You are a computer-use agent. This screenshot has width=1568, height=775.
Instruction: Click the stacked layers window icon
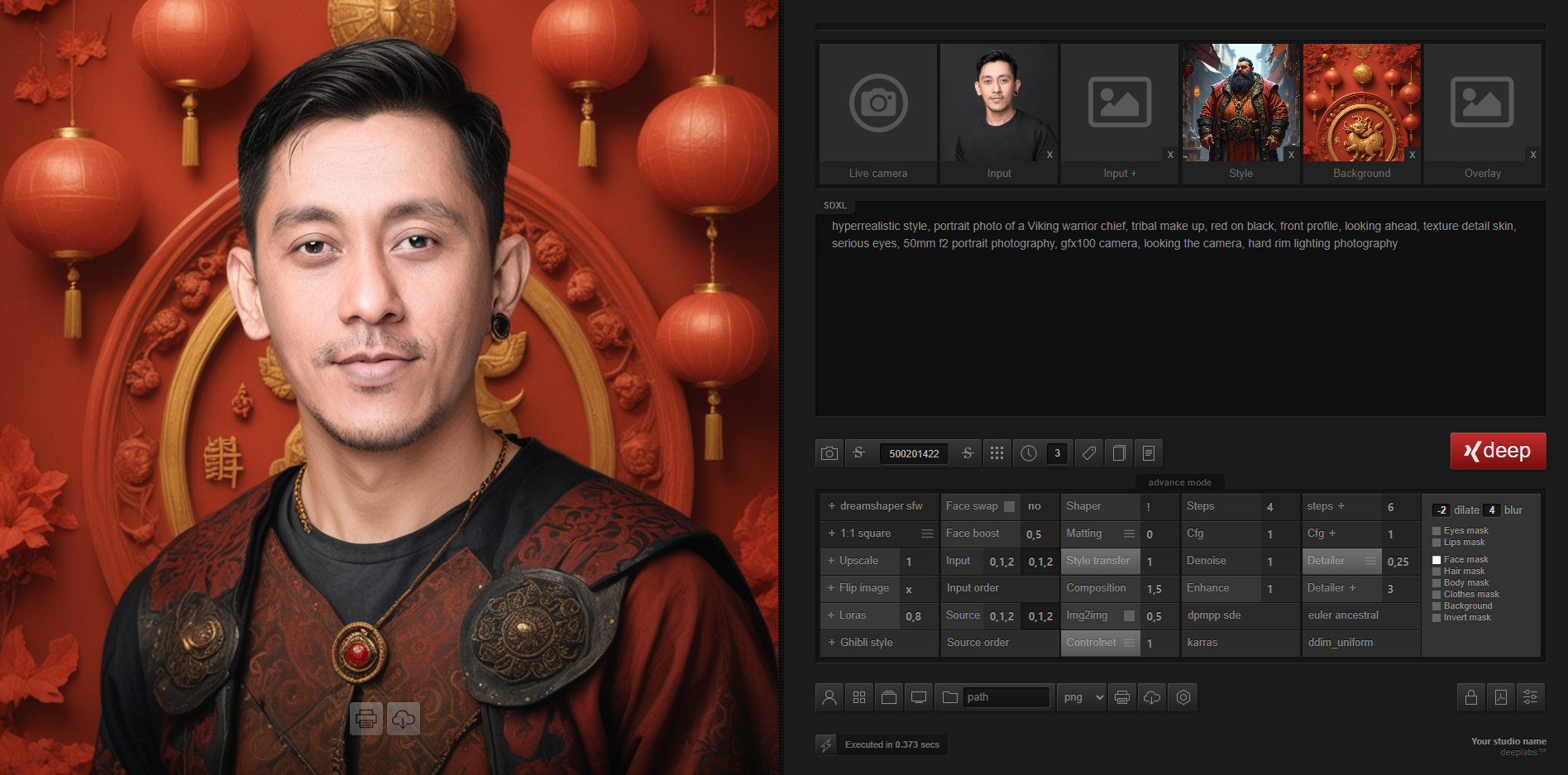(889, 697)
